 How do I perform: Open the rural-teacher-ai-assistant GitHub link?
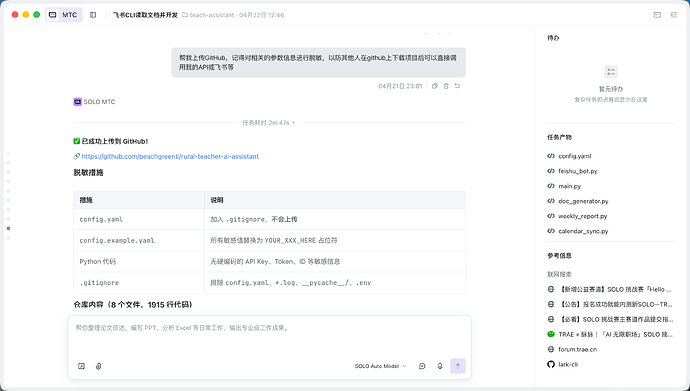pyautogui.click(x=170, y=157)
